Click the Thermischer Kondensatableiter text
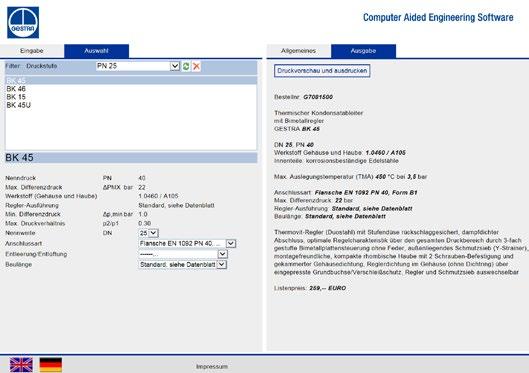 coord(318,113)
